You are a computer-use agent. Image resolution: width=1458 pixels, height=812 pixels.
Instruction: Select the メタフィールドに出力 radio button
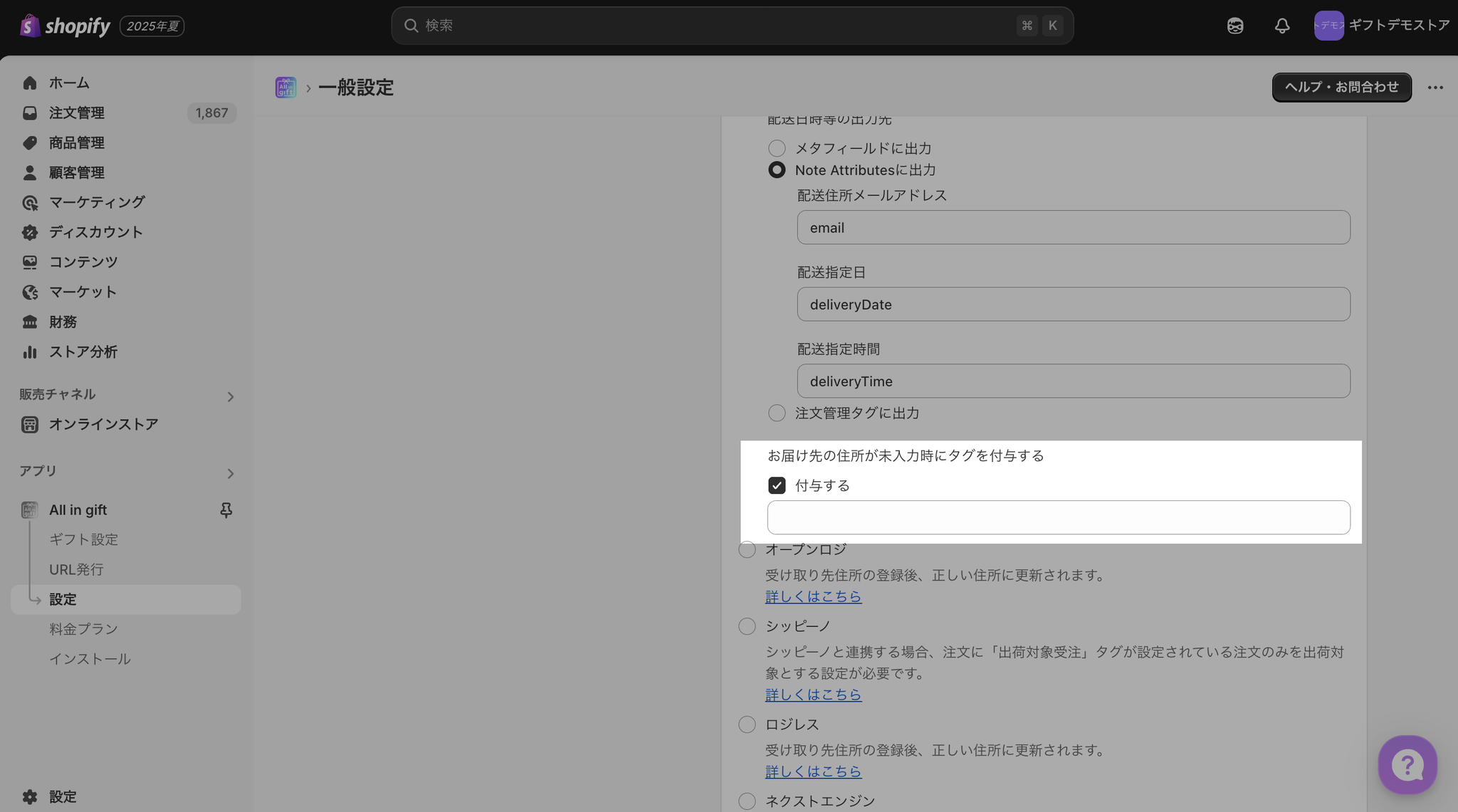(x=777, y=148)
